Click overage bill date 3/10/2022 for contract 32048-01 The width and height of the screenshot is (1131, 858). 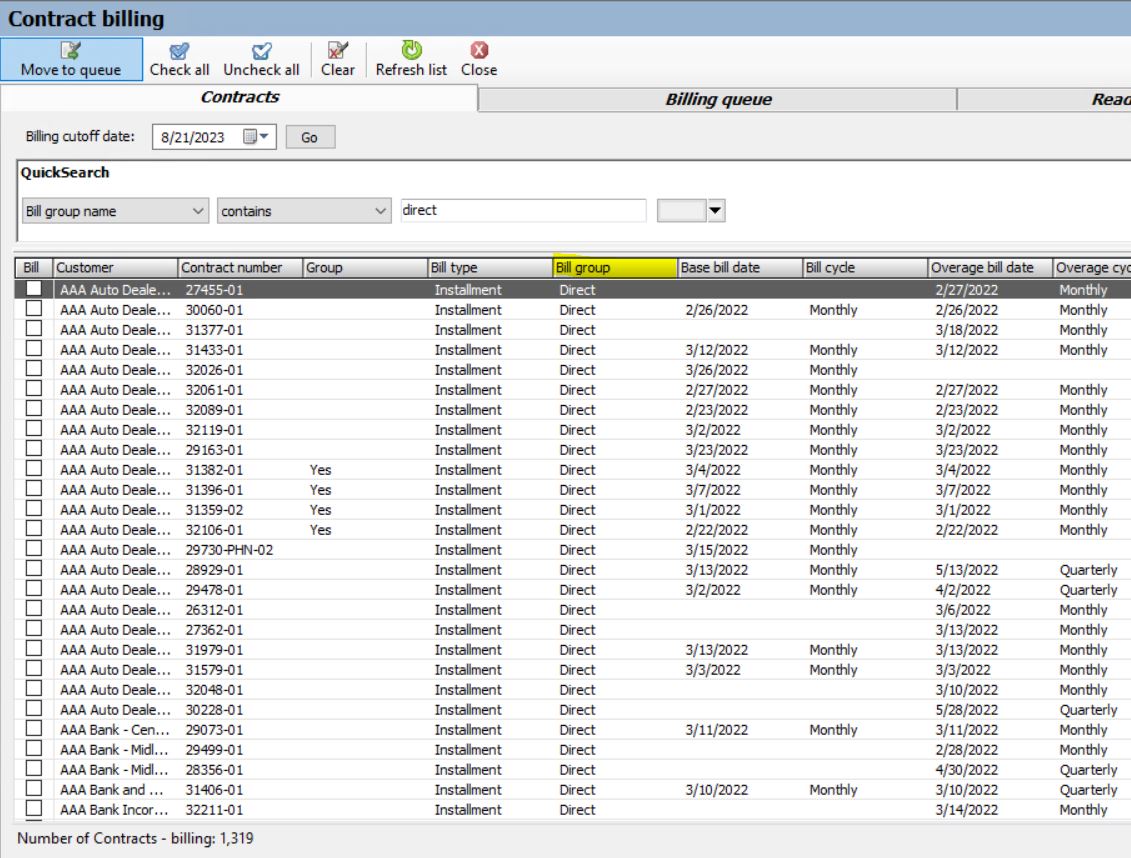click(x=967, y=690)
